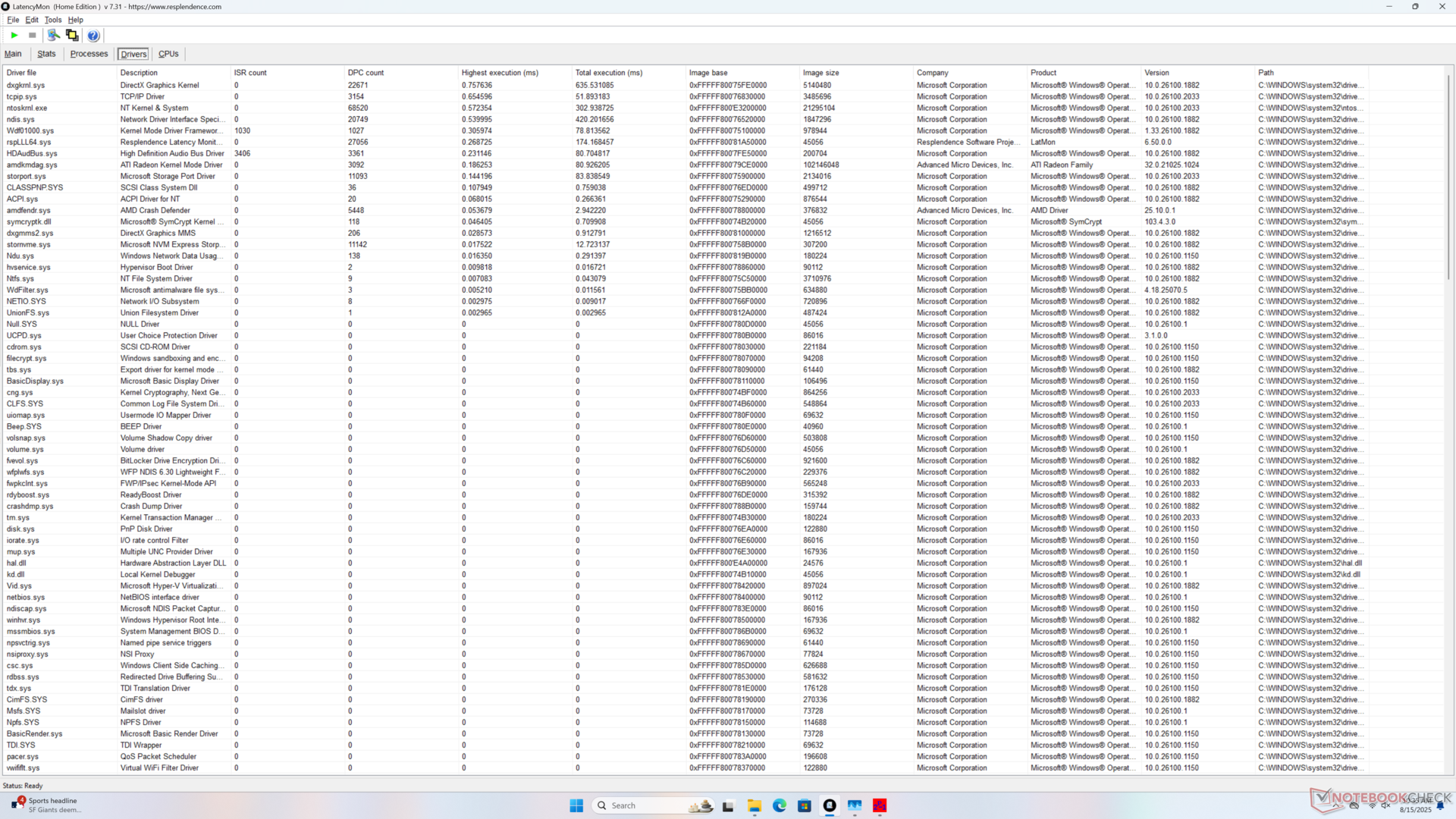Click the gray stop monitoring button

click(x=33, y=36)
